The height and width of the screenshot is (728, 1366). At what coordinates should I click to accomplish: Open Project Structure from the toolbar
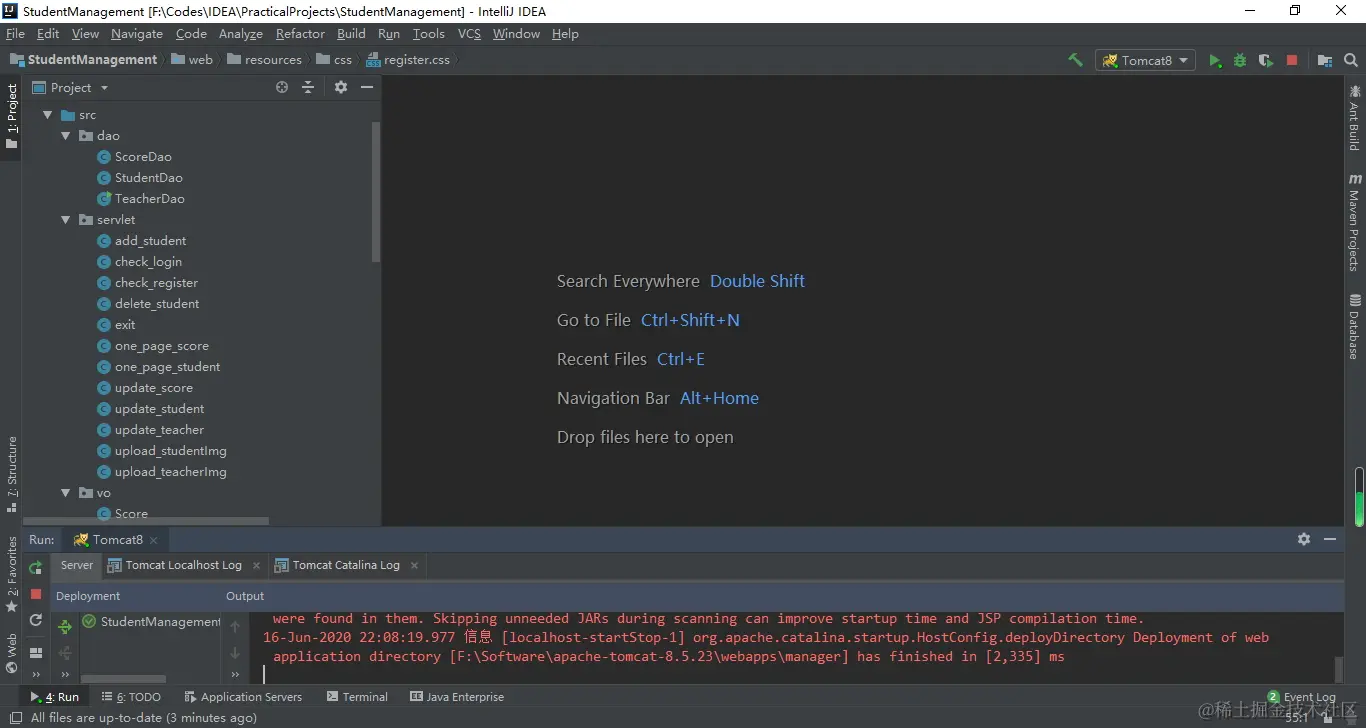1325,60
